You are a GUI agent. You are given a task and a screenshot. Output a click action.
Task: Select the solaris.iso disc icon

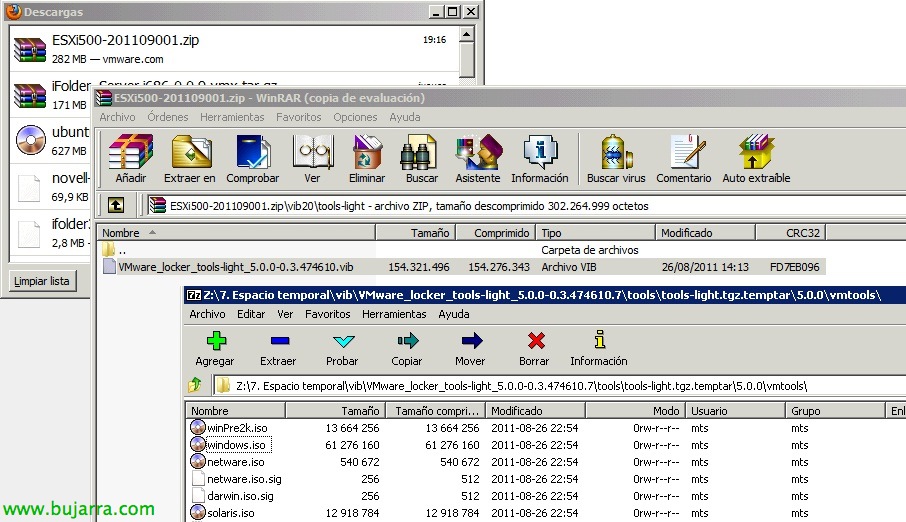[198, 512]
